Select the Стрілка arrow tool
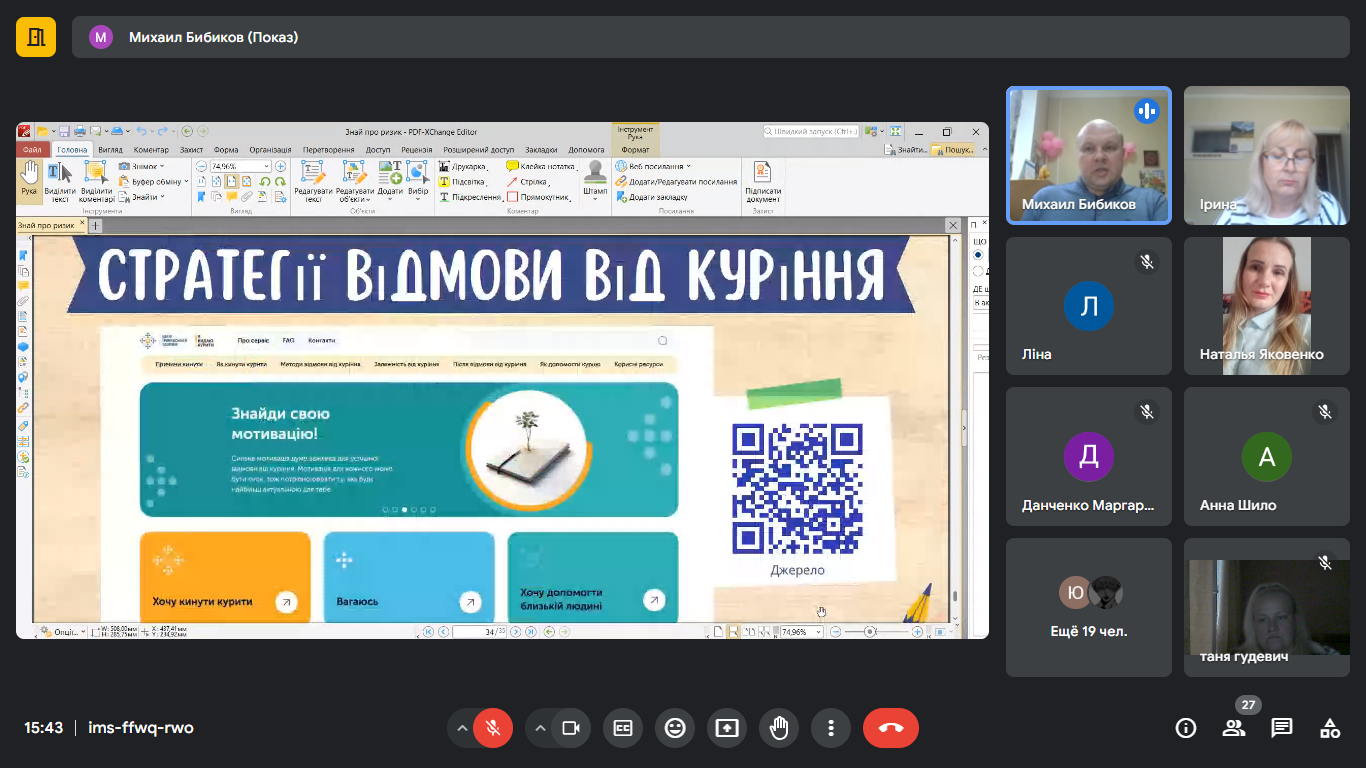The image size is (1366, 768). point(528,182)
